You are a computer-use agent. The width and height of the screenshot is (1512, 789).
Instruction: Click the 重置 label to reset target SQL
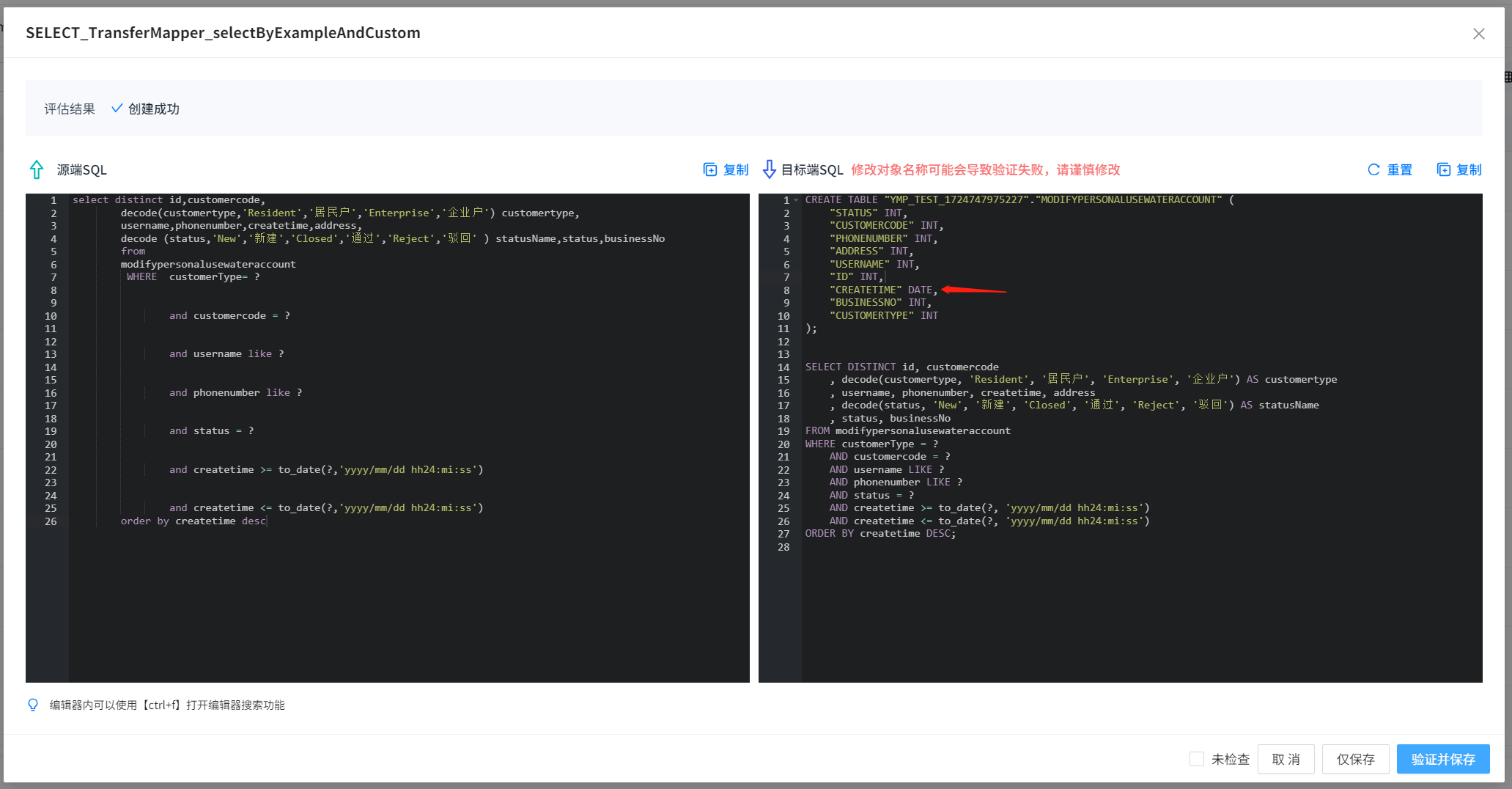[1400, 169]
